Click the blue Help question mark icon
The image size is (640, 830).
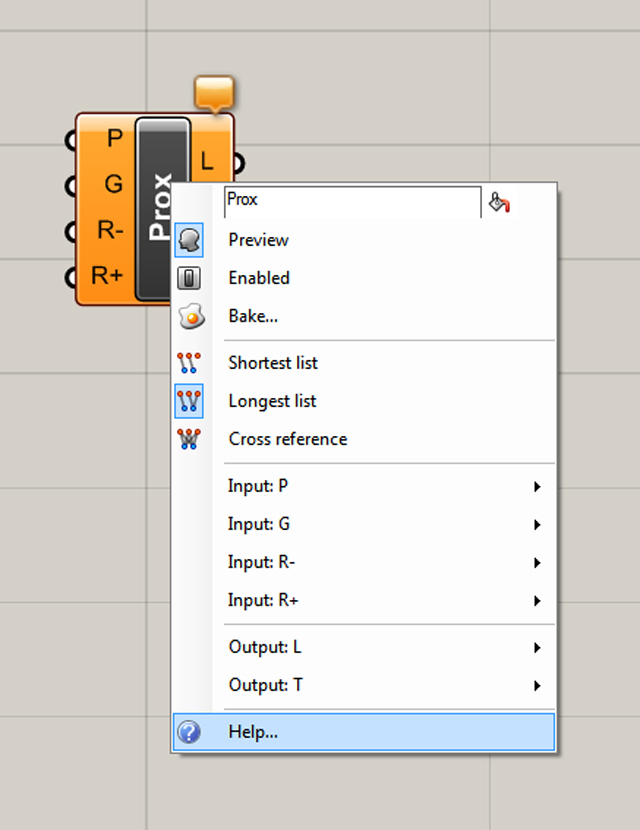[x=188, y=732]
